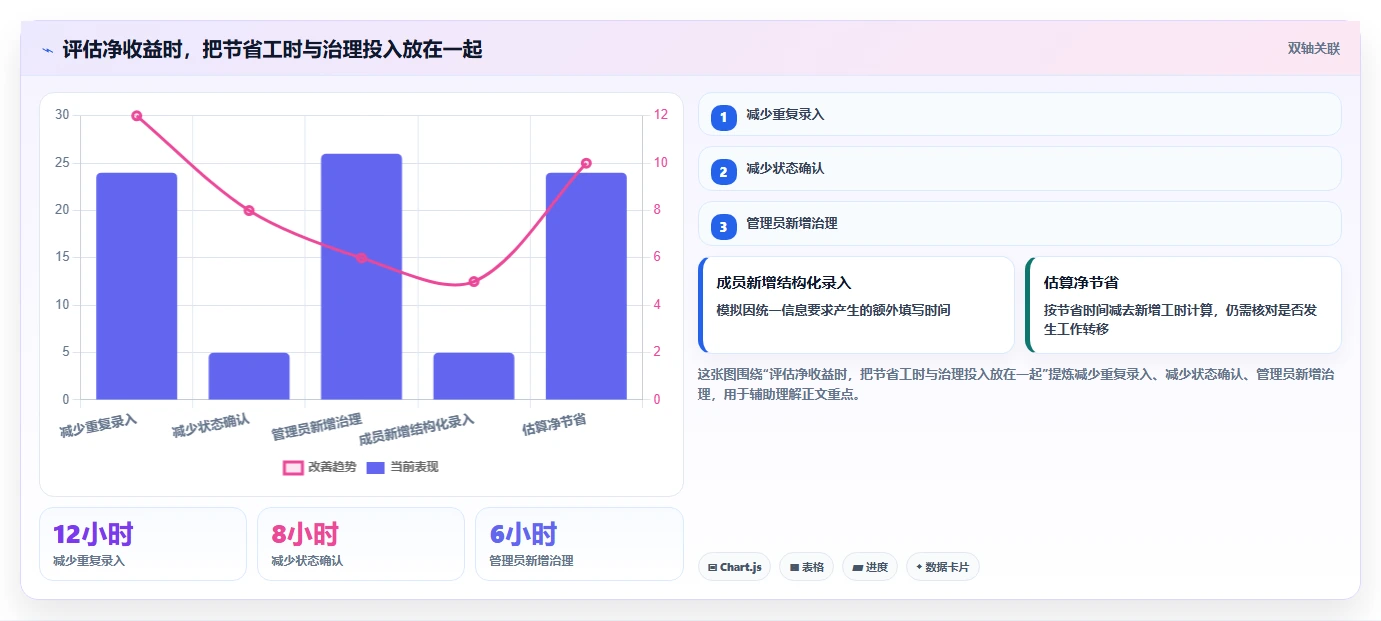The height and width of the screenshot is (621, 1381).
Task: Click the lightning icon beside the title
Action: pyautogui.click(x=47, y=50)
